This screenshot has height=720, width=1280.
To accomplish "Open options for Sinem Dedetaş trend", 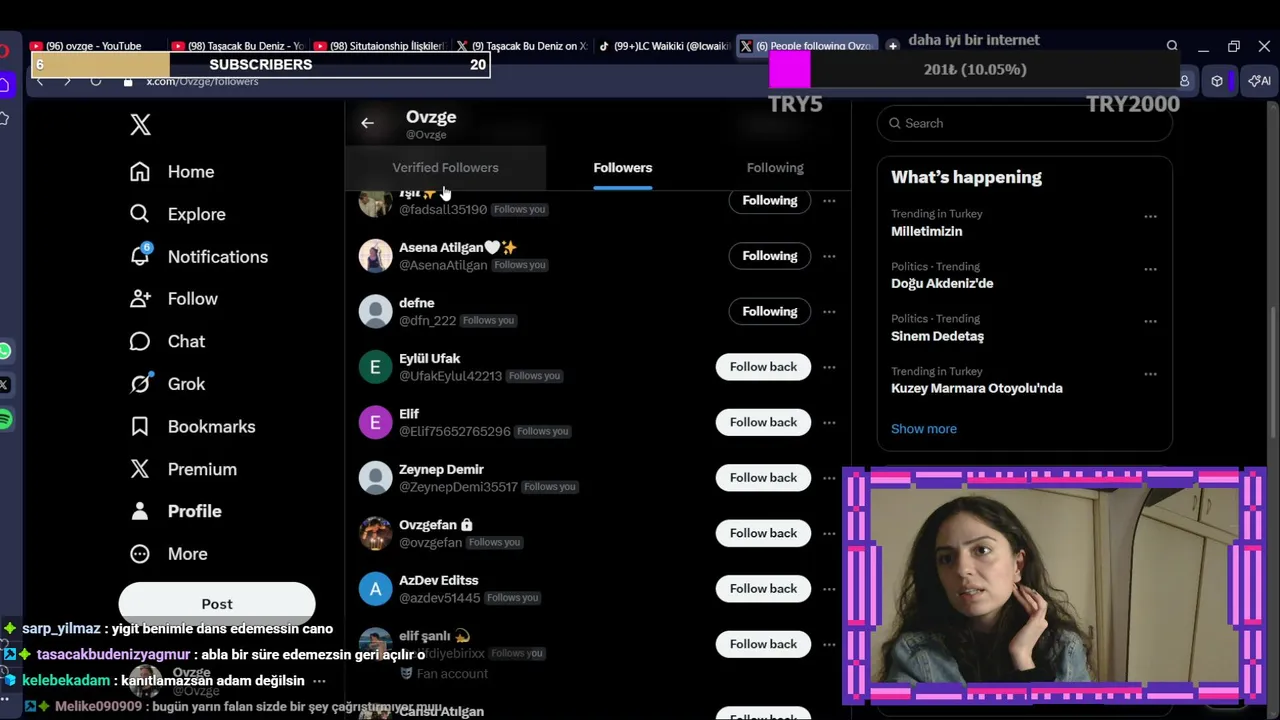I will pos(1150,321).
